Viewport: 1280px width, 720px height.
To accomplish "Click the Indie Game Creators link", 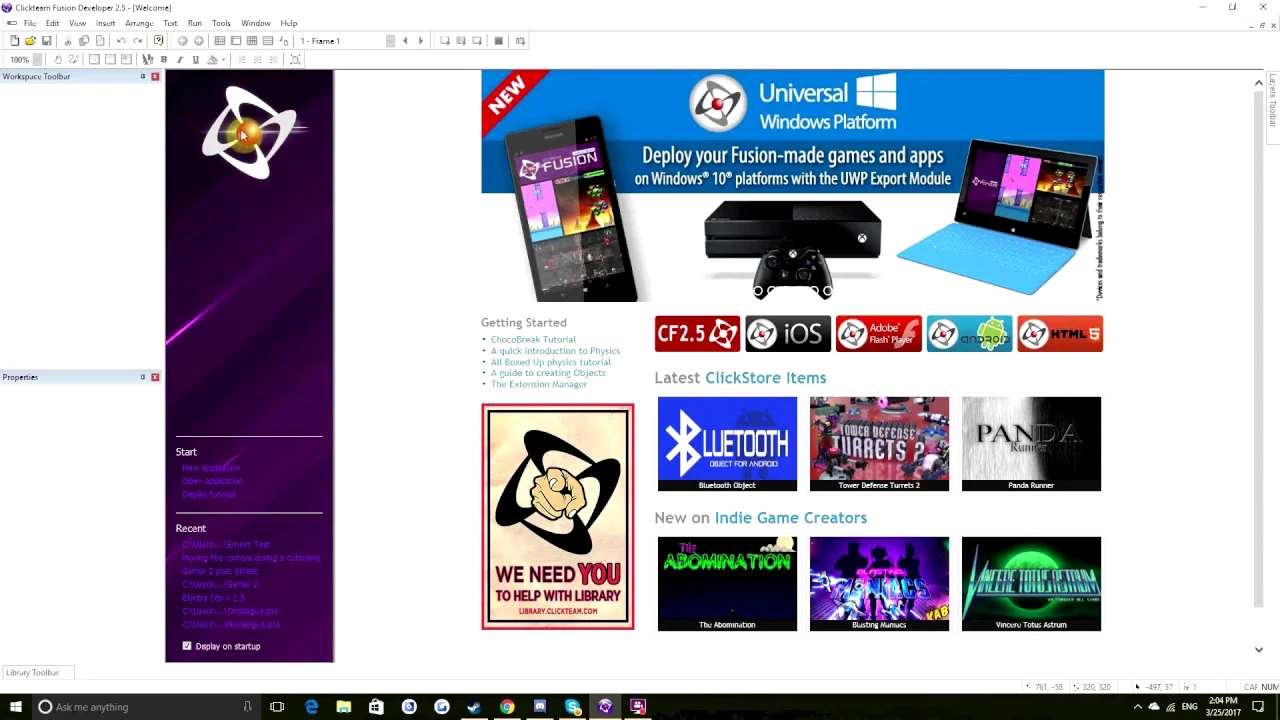I will tap(790, 518).
